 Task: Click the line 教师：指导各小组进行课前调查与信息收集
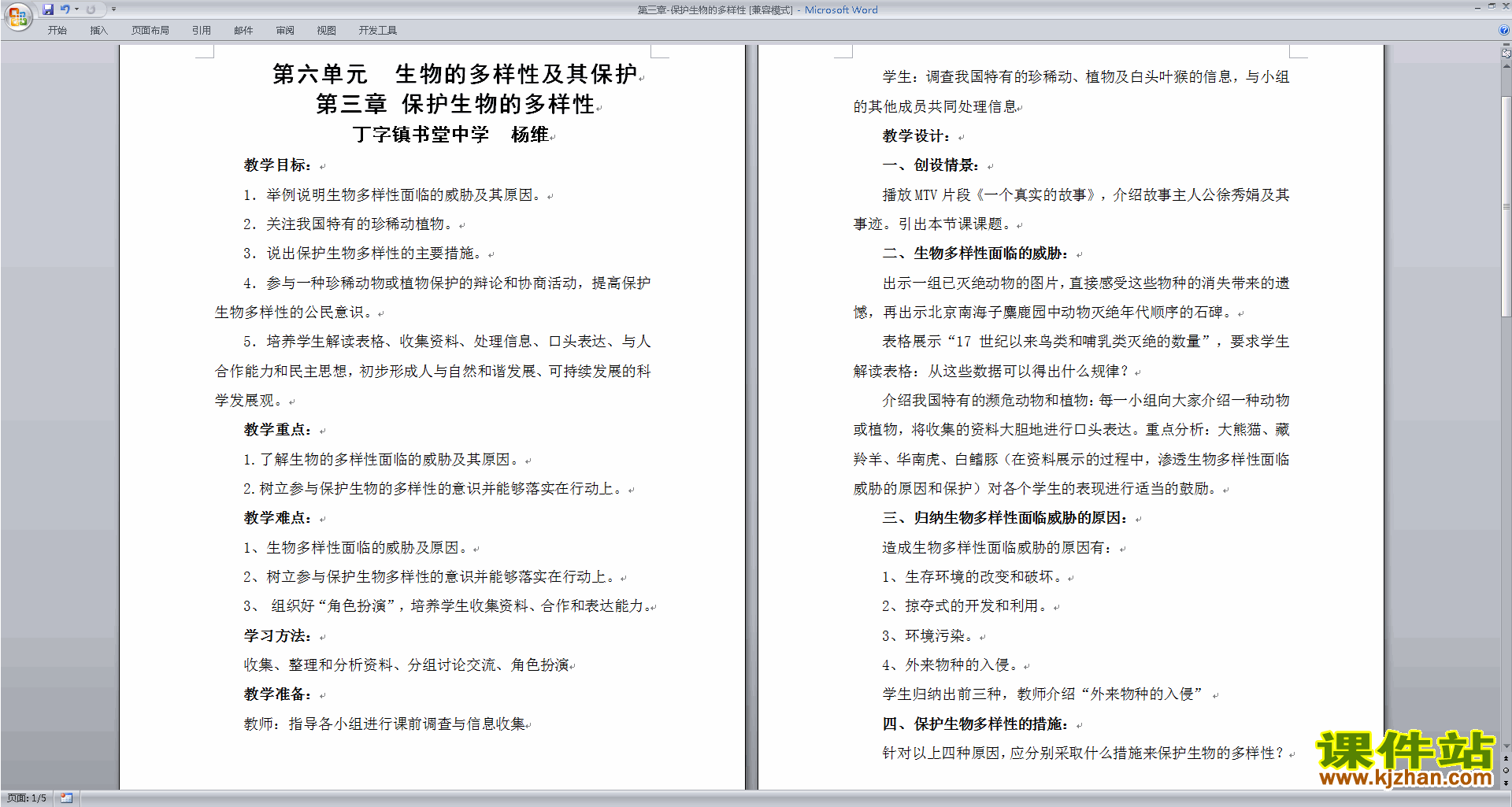(x=384, y=724)
